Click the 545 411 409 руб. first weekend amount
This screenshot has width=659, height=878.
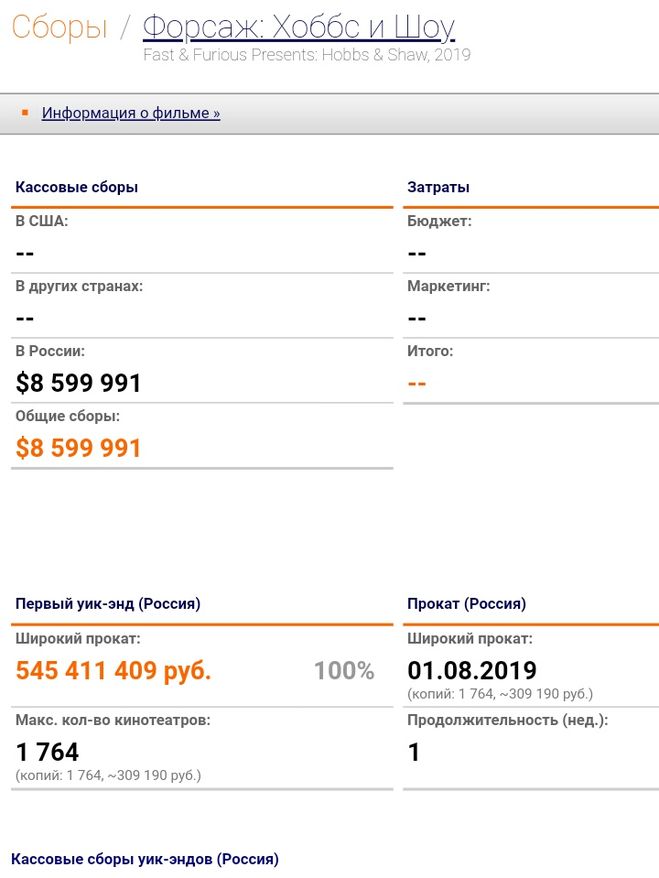pyautogui.click(x=113, y=670)
